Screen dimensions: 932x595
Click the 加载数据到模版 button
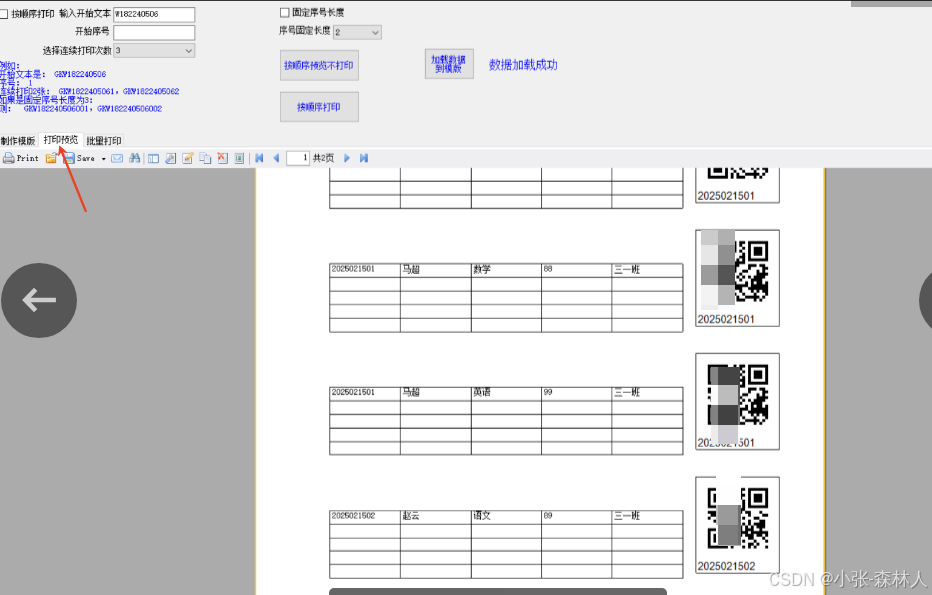point(449,64)
